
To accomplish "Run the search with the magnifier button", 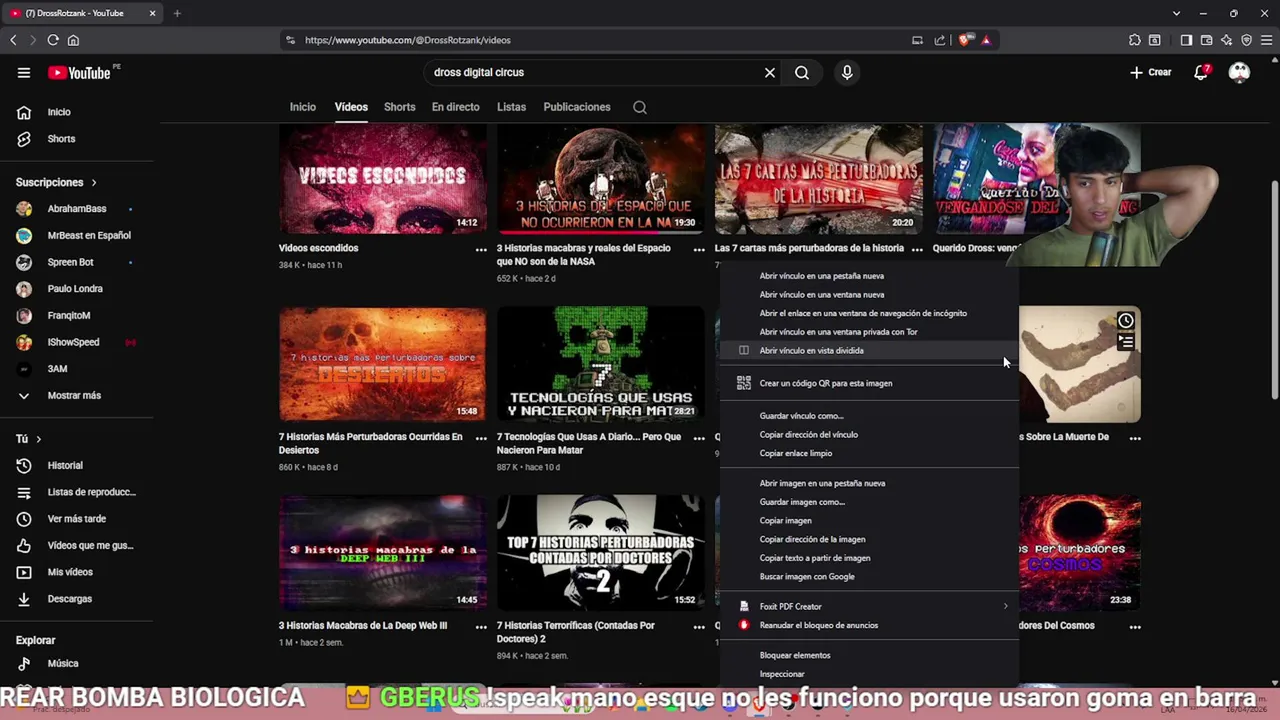I will 802,72.
